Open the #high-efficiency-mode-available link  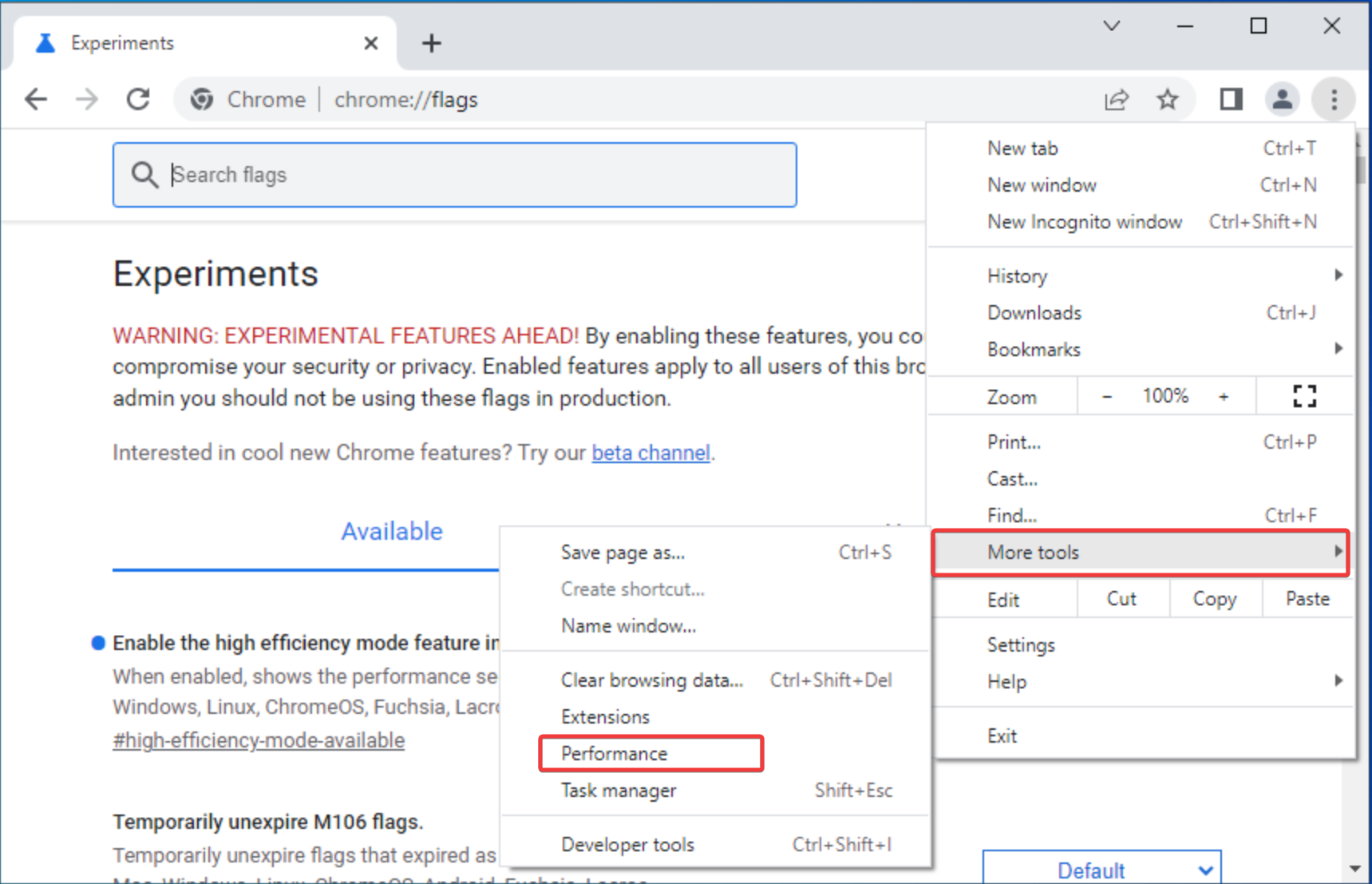point(259,741)
